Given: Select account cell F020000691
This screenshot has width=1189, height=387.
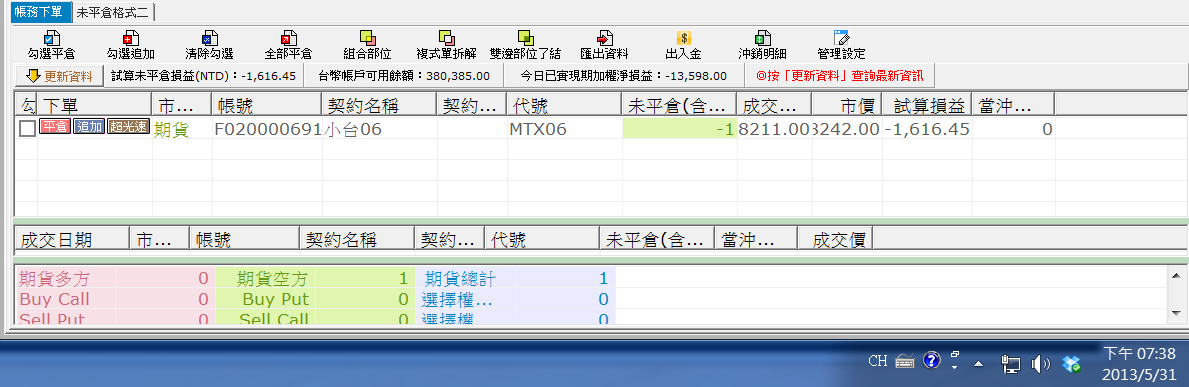Looking at the screenshot, I should pos(267,129).
